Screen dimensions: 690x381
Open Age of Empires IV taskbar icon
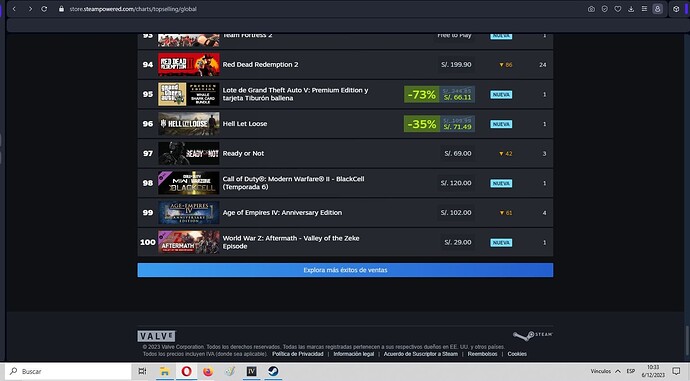(251, 371)
